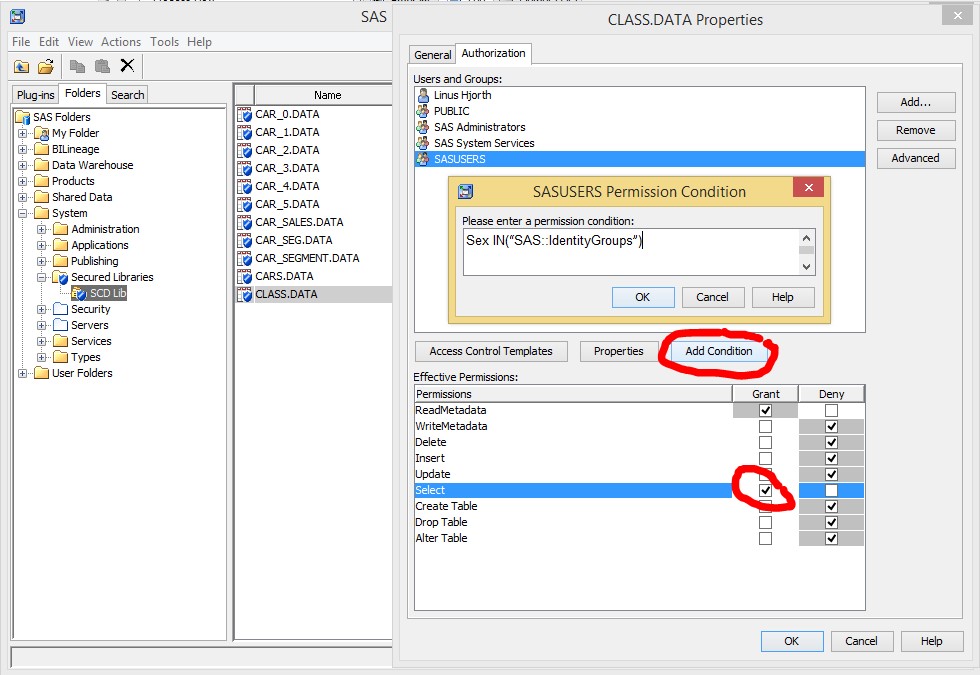Screen dimensions: 980x675
Task: Select the CAR_SEGMENT.DATA file name
Action: coord(307,258)
